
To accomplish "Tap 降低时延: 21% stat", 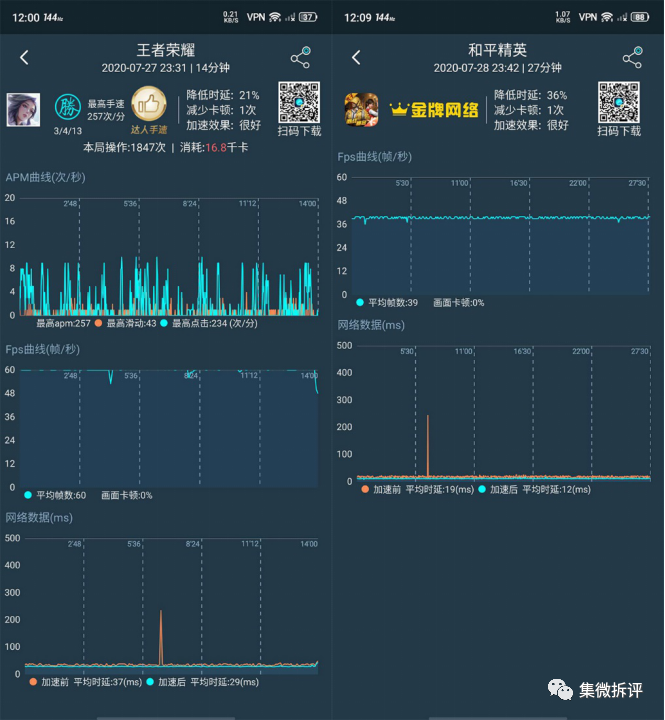I will (223, 96).
